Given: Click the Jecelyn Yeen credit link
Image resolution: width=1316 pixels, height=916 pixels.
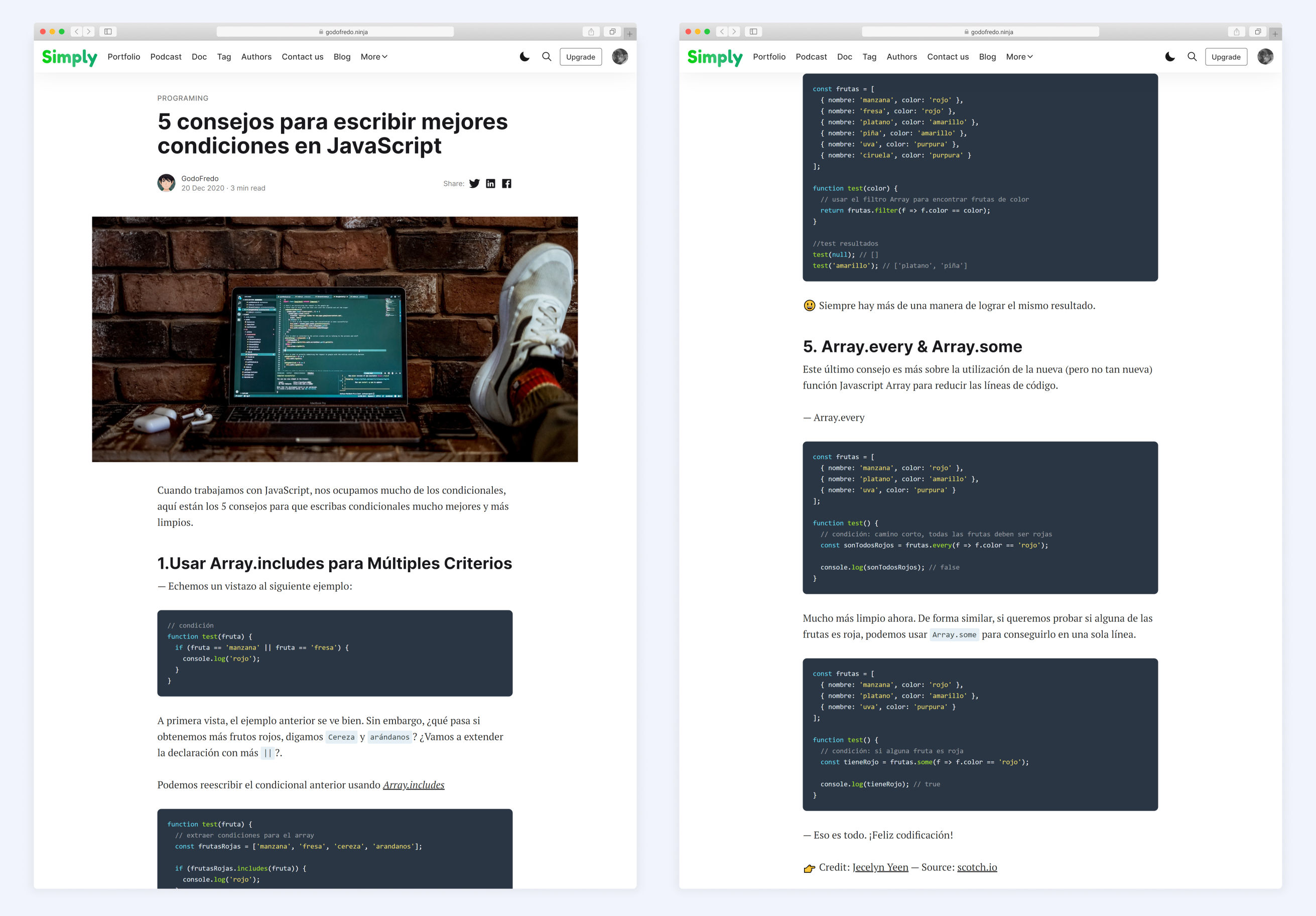Looking at the screenshot, I should pos(880,867).
